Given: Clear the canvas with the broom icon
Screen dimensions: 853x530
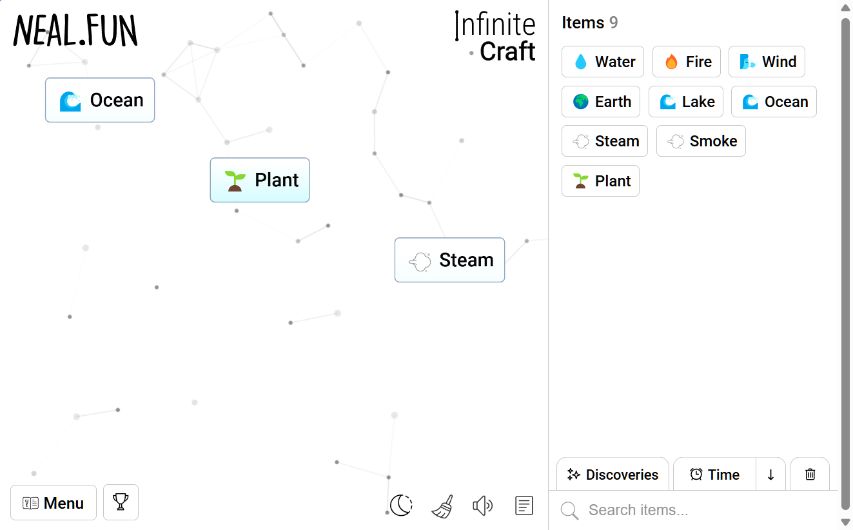Looking at the screenshot, I should [443, 506].
